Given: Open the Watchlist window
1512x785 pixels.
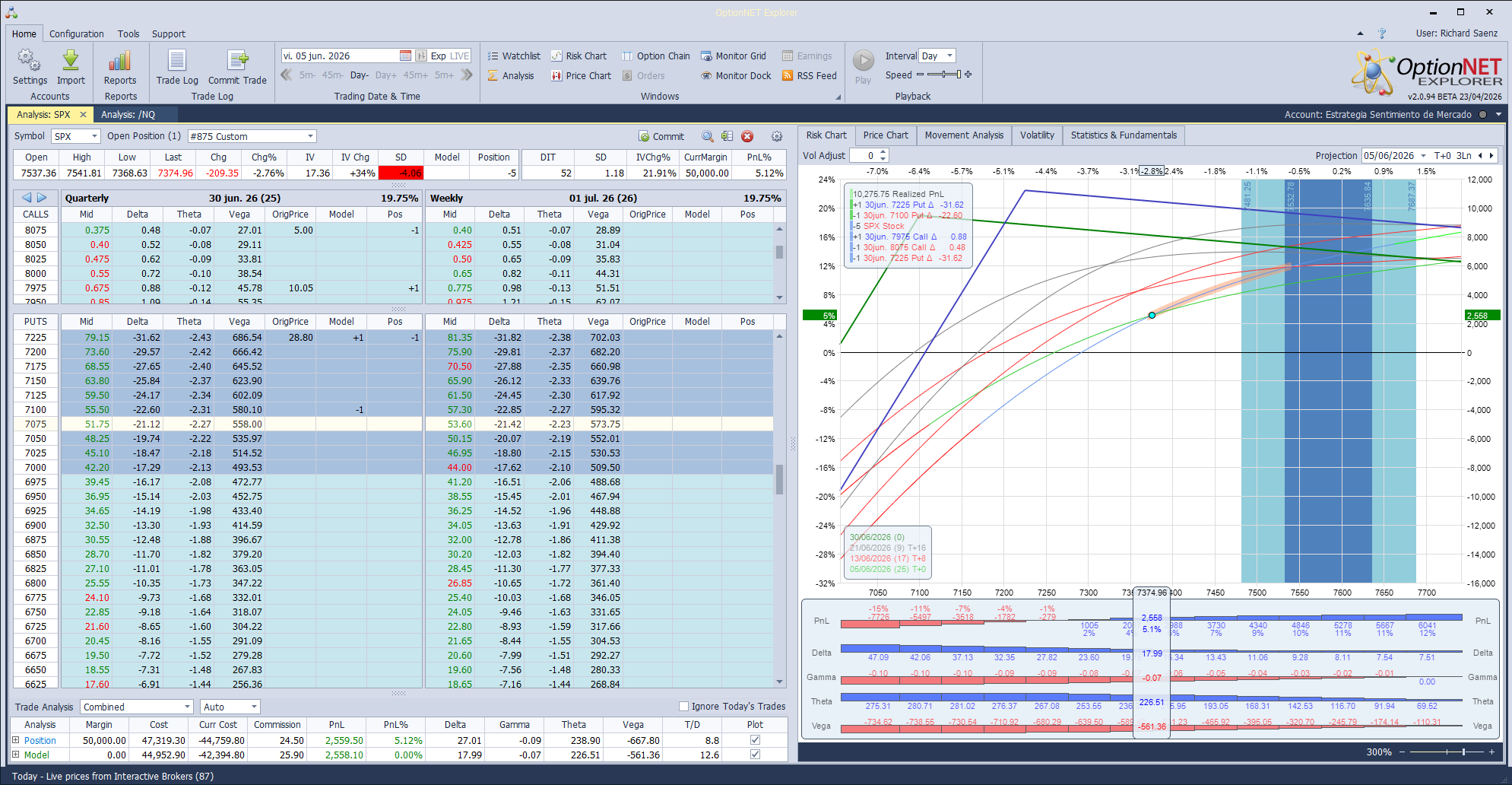Looking at the screenshot, I should pos(514,56).
